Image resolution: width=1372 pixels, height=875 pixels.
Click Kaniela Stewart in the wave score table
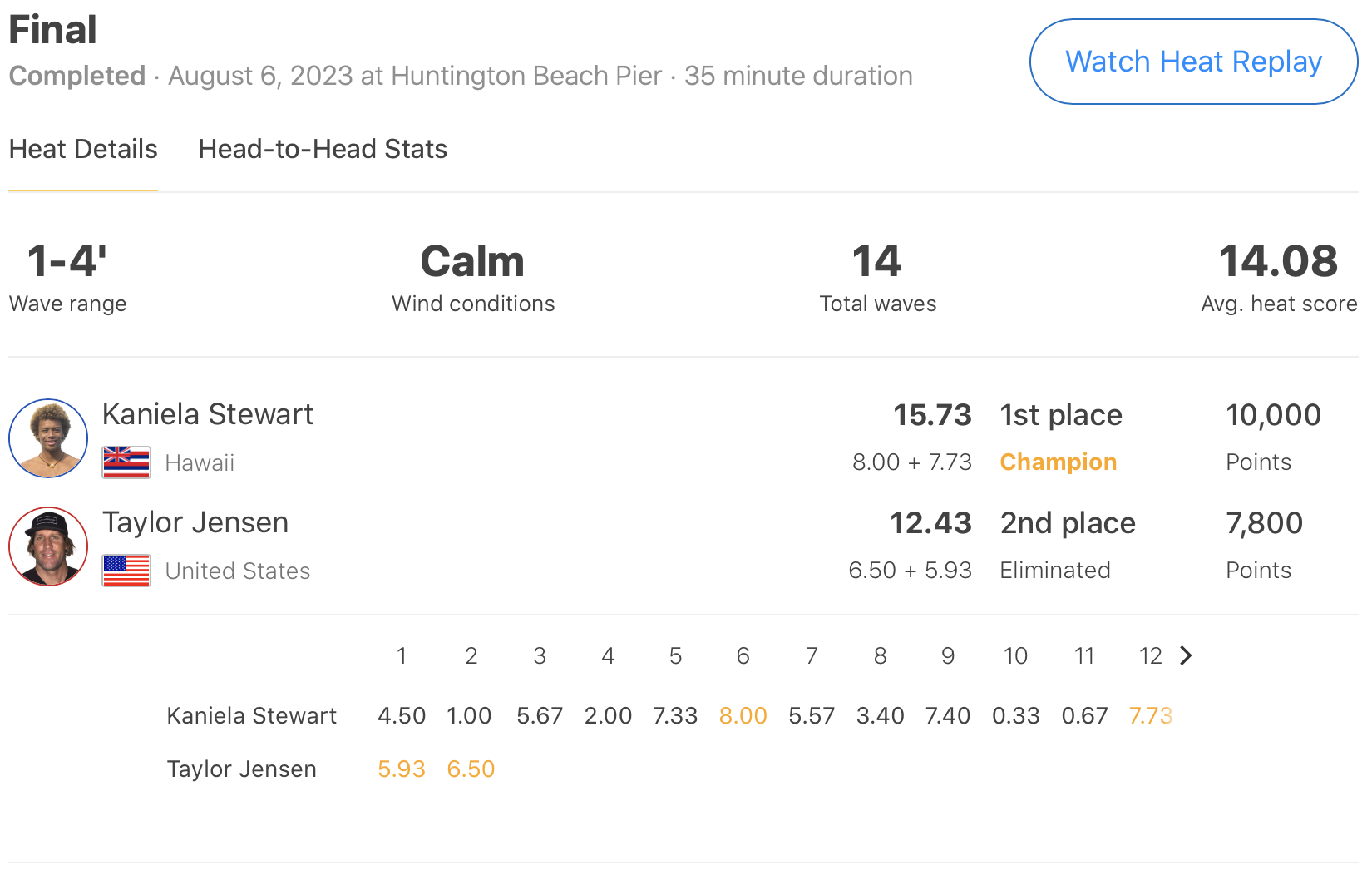point(251,715)
